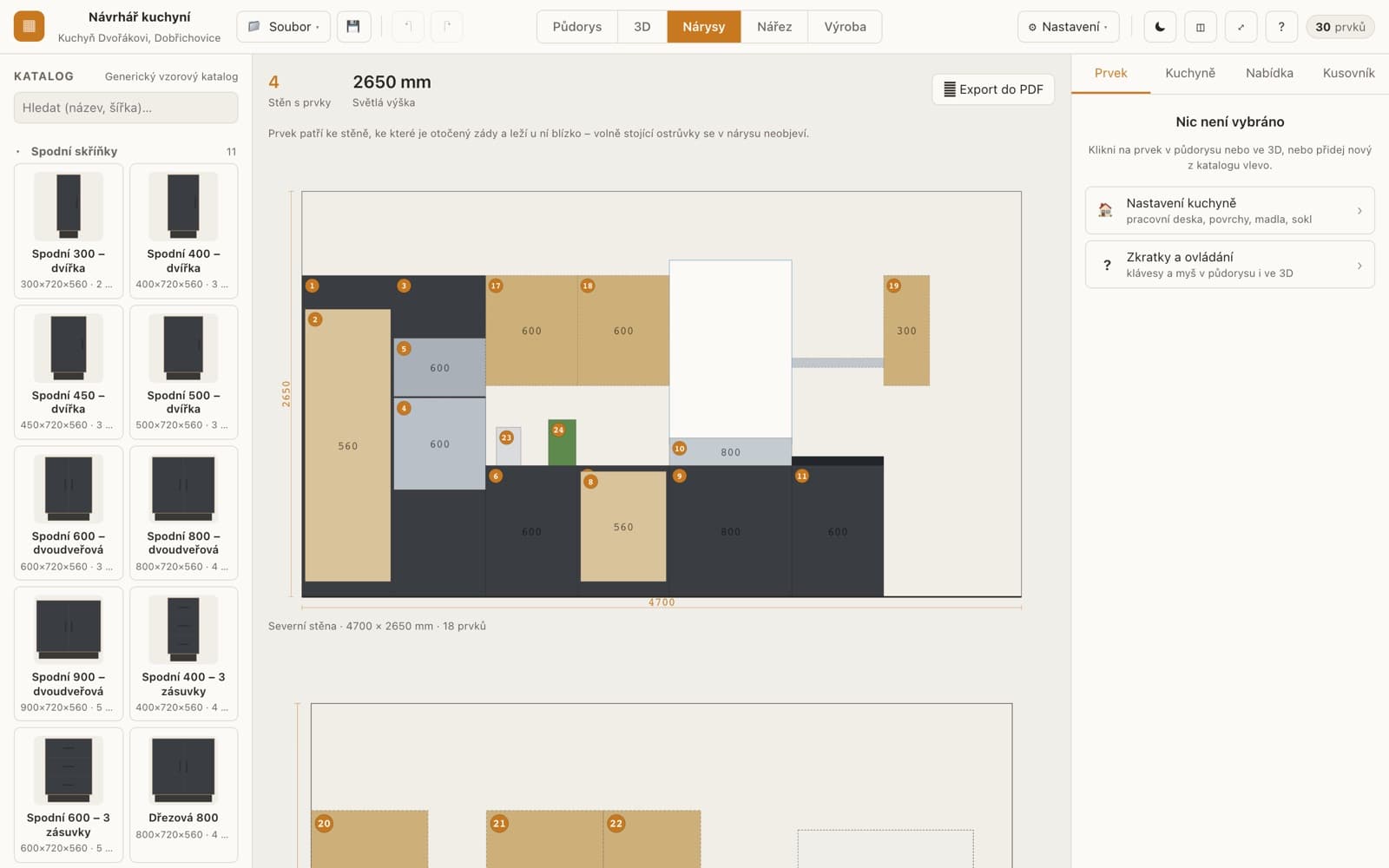Click the Export do PDF button

coord(993,89)
